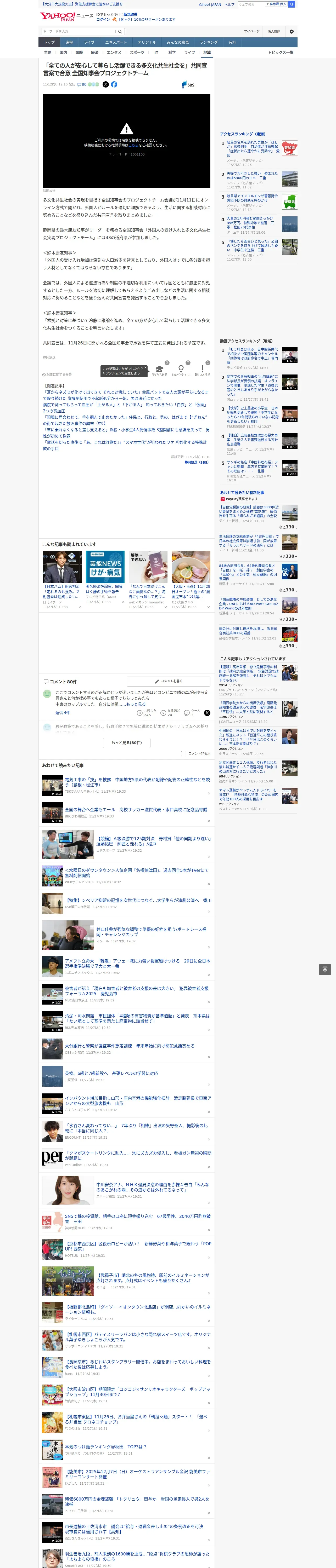Click the search magnifier icon beside keyword field
Image resolution: width=336 pixels, height=1568 pixels.
tap(120, 32)
